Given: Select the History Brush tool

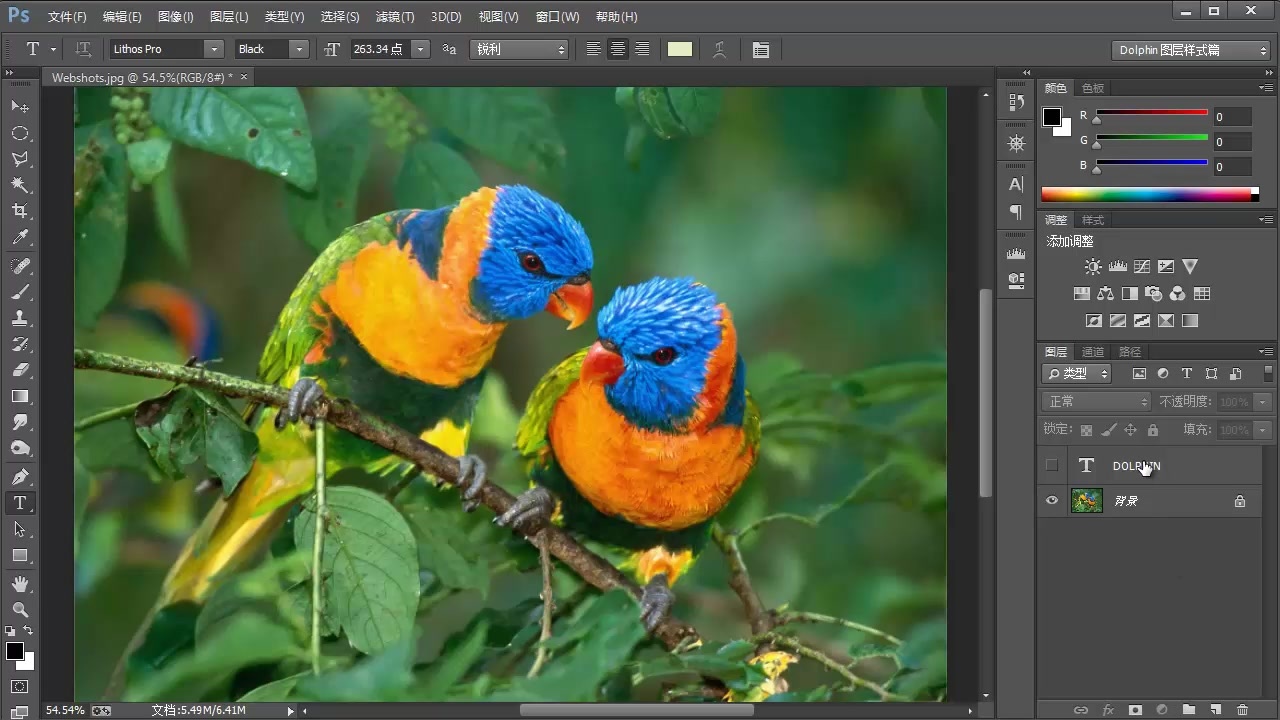Looking at the screenshot, I should [20, 344].
